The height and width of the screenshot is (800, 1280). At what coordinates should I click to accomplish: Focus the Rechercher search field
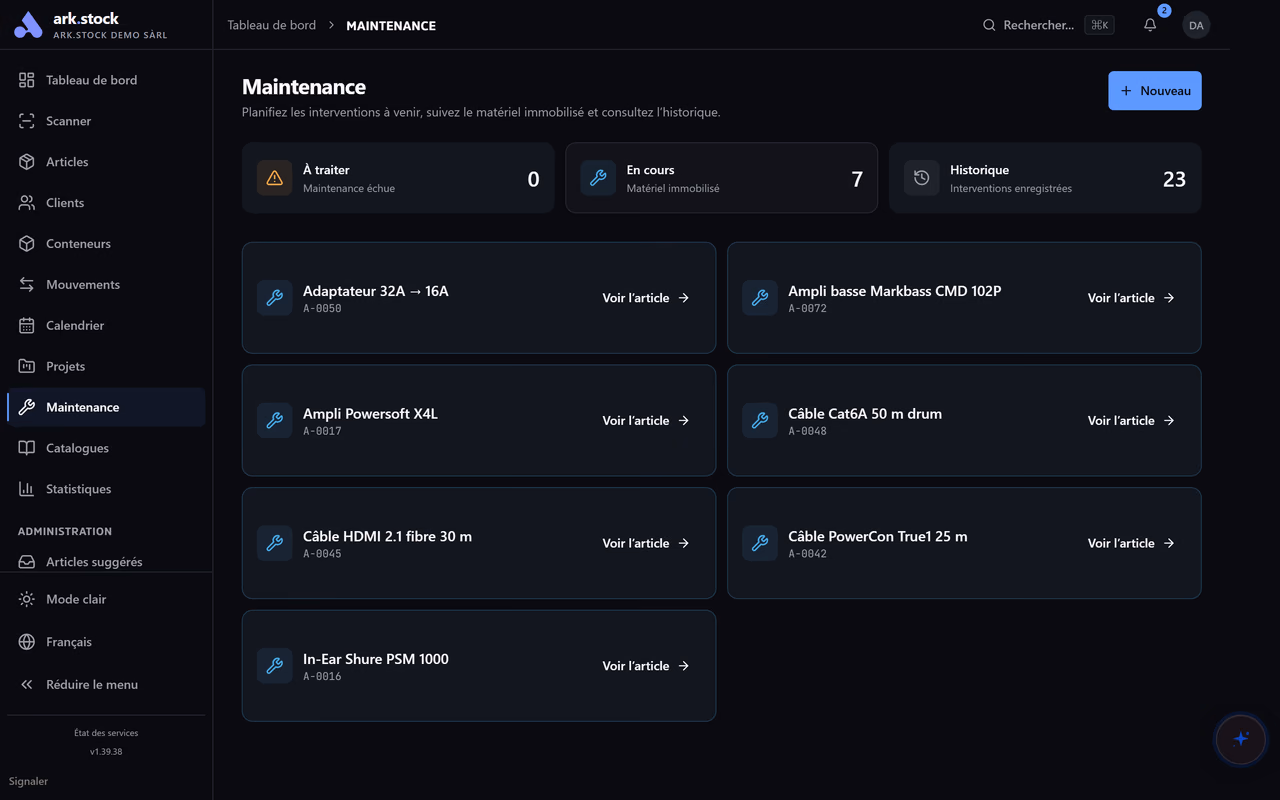pos(1048,25)
